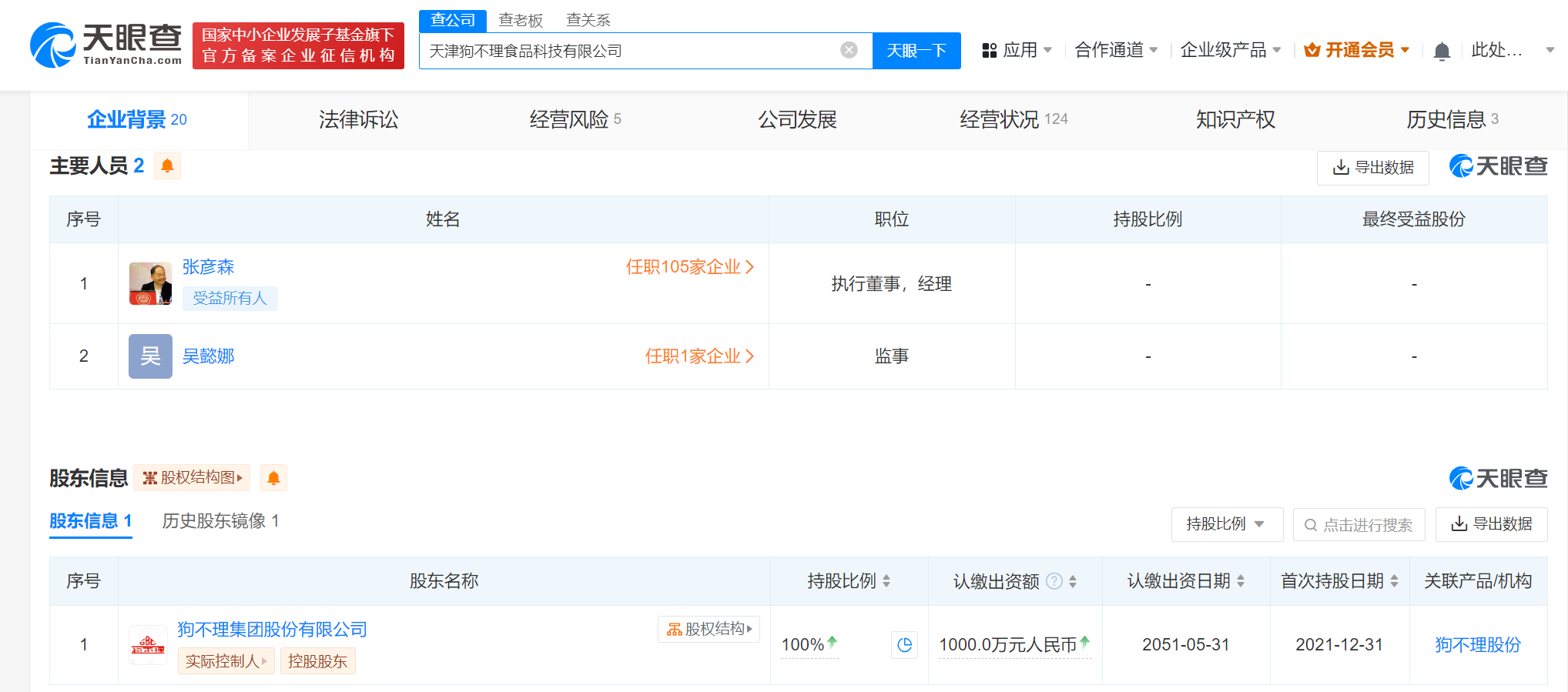Viewport: 1568px width, 692px height.
Task: Expand 开通会员 membership dropdown
Action: pos(1357,51)
